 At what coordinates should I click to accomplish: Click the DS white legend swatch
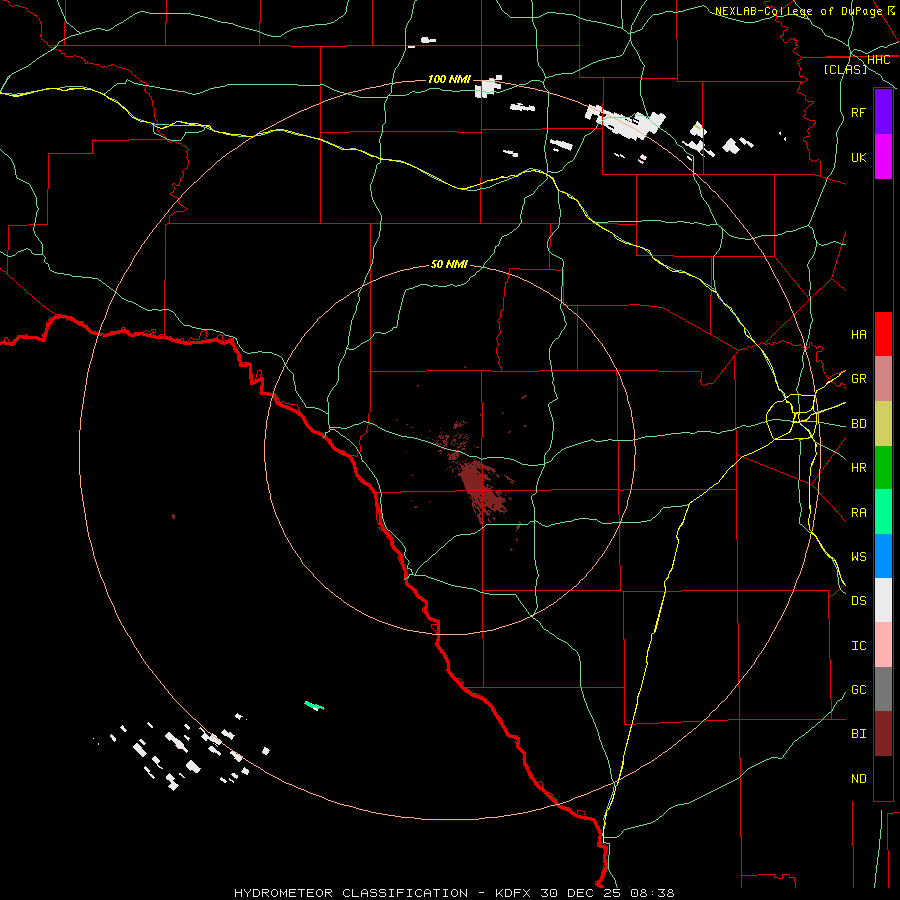[x=883, y=600]
